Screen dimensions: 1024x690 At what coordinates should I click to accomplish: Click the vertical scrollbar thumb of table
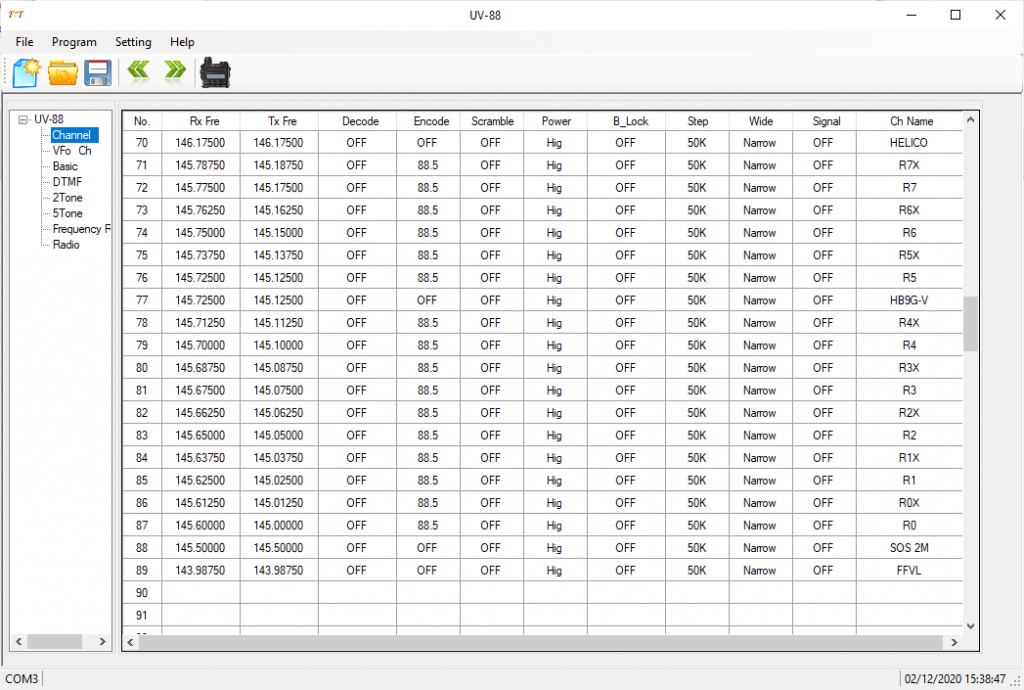pyautogui.click(x=970, y=324)
